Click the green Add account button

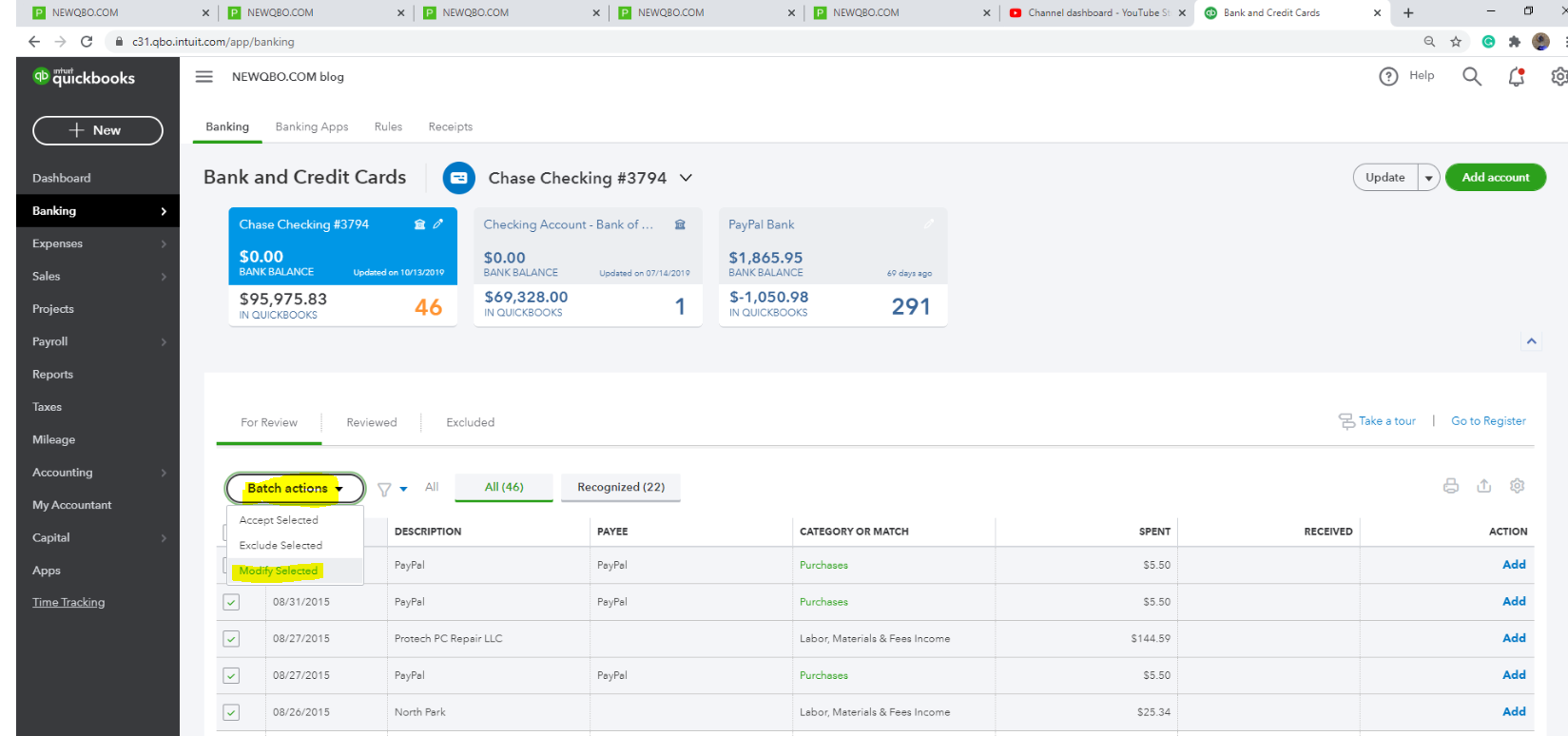coord(1495,178)
